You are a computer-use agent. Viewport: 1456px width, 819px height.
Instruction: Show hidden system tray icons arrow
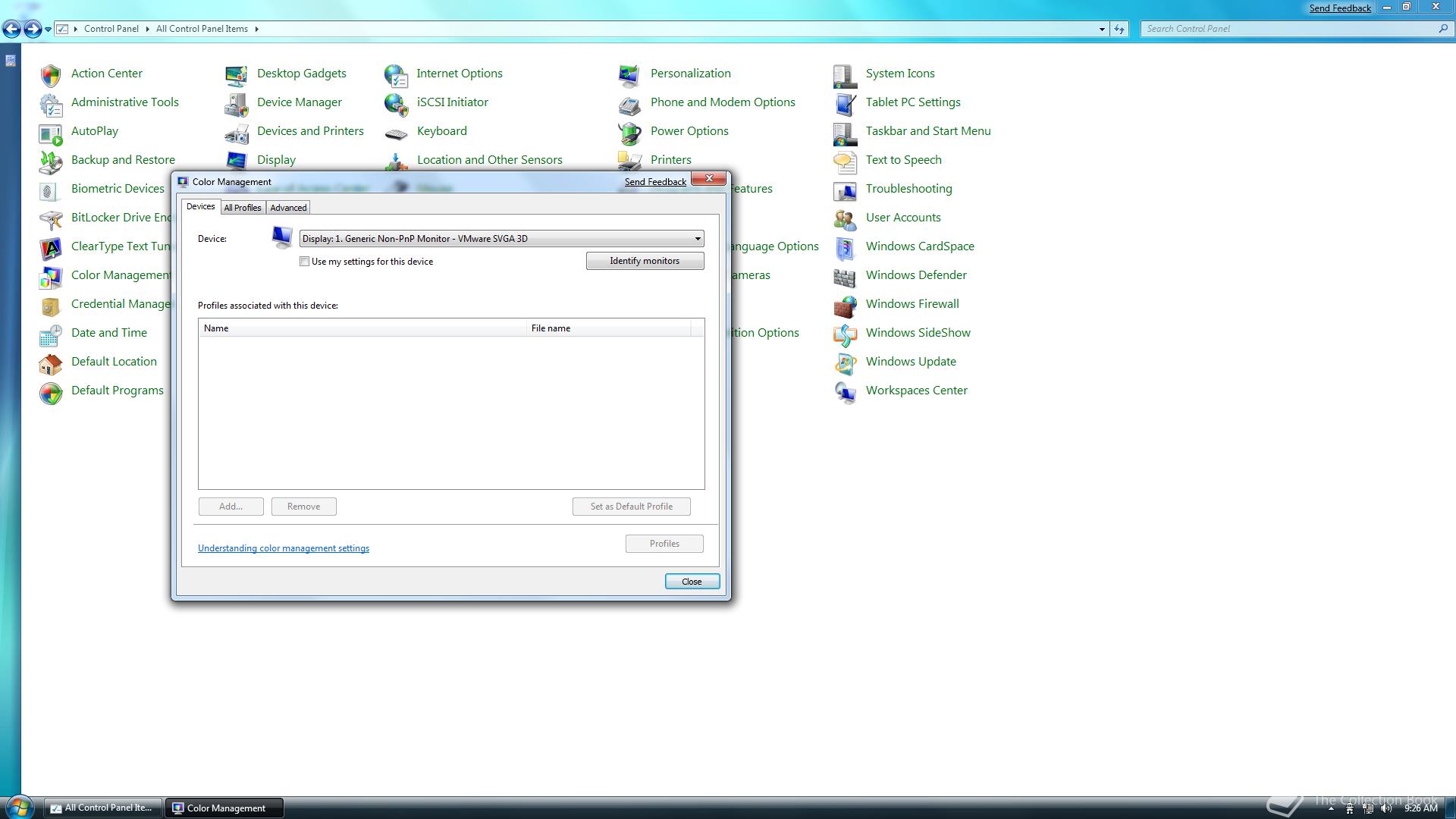click(1331, 809)
